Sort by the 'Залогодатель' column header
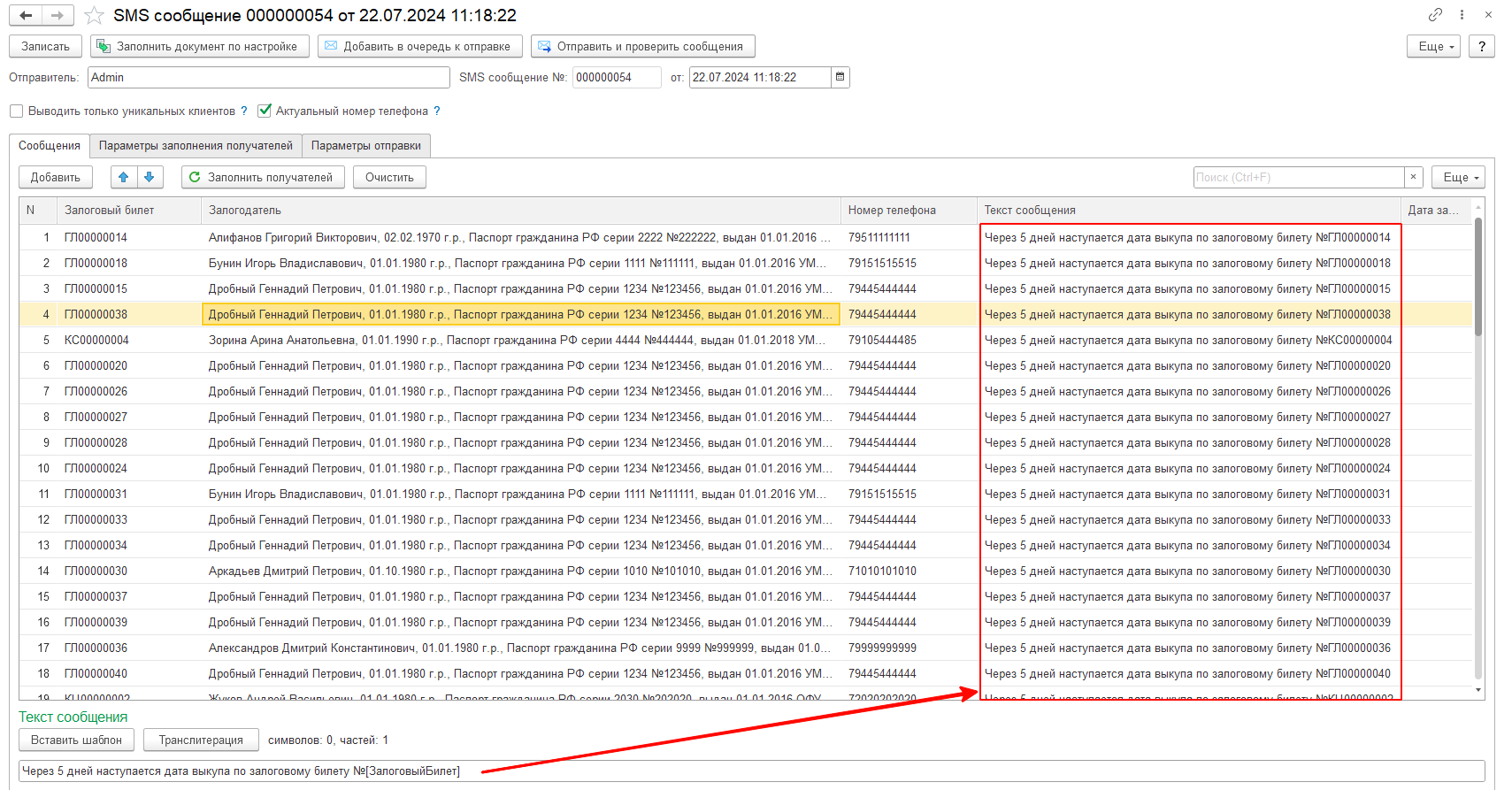The height and width of the screenshot is (790, 1512). [x=521, y=210]
